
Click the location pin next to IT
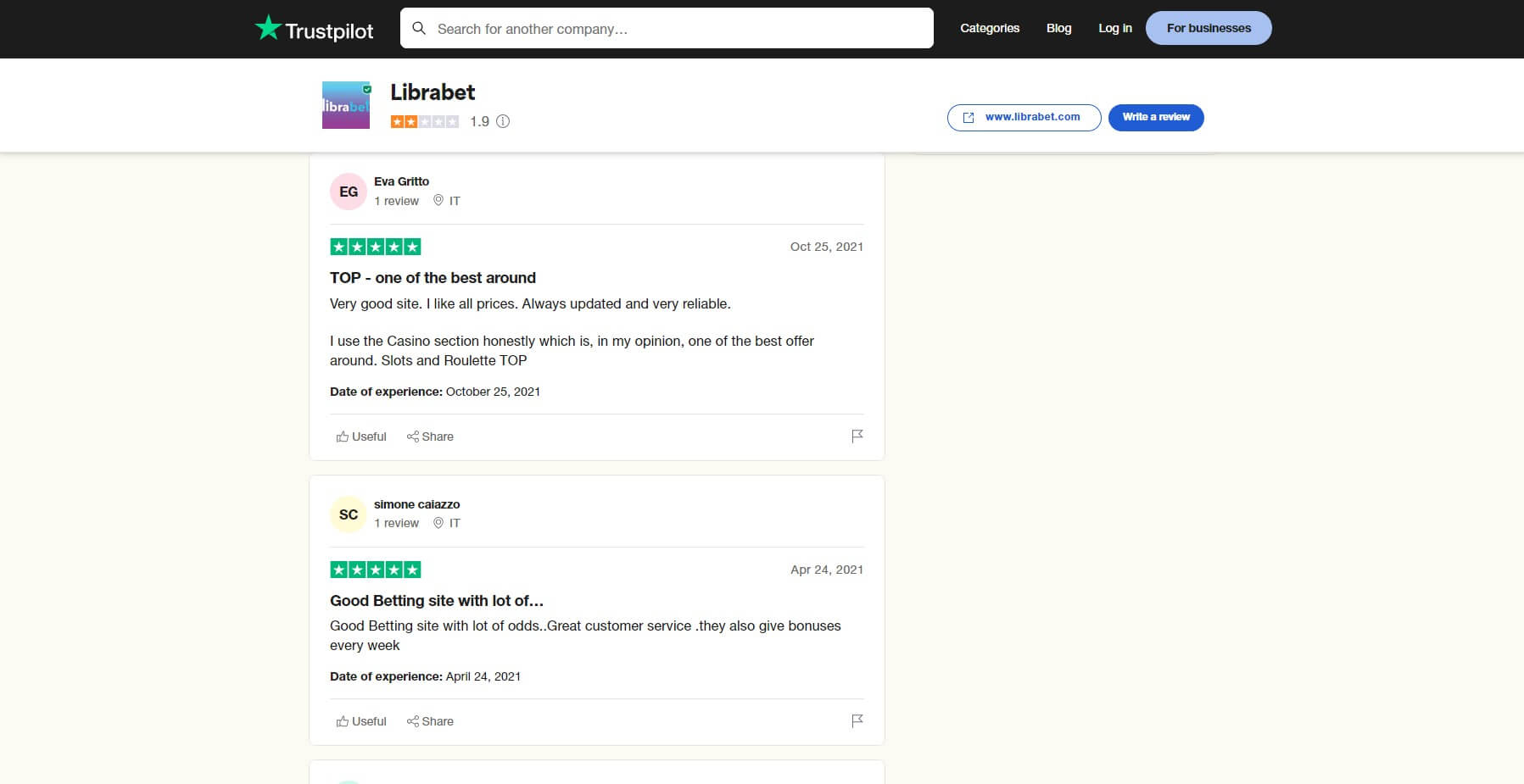[x=439, y=201]
